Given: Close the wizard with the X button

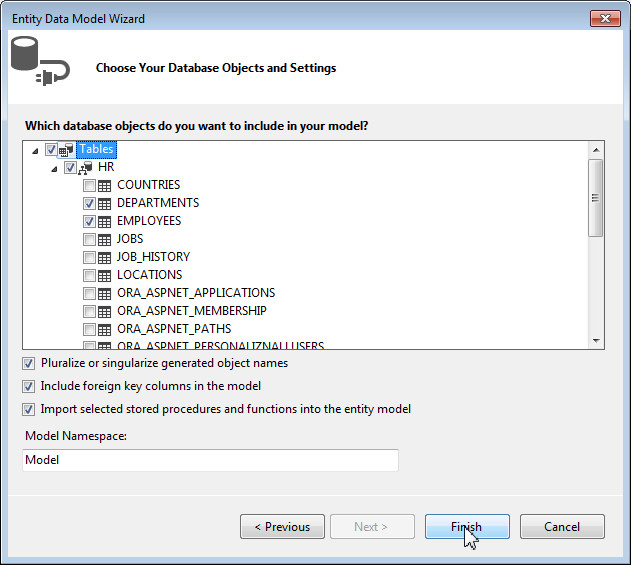Looking at the screenshot, I should [605, 19].
